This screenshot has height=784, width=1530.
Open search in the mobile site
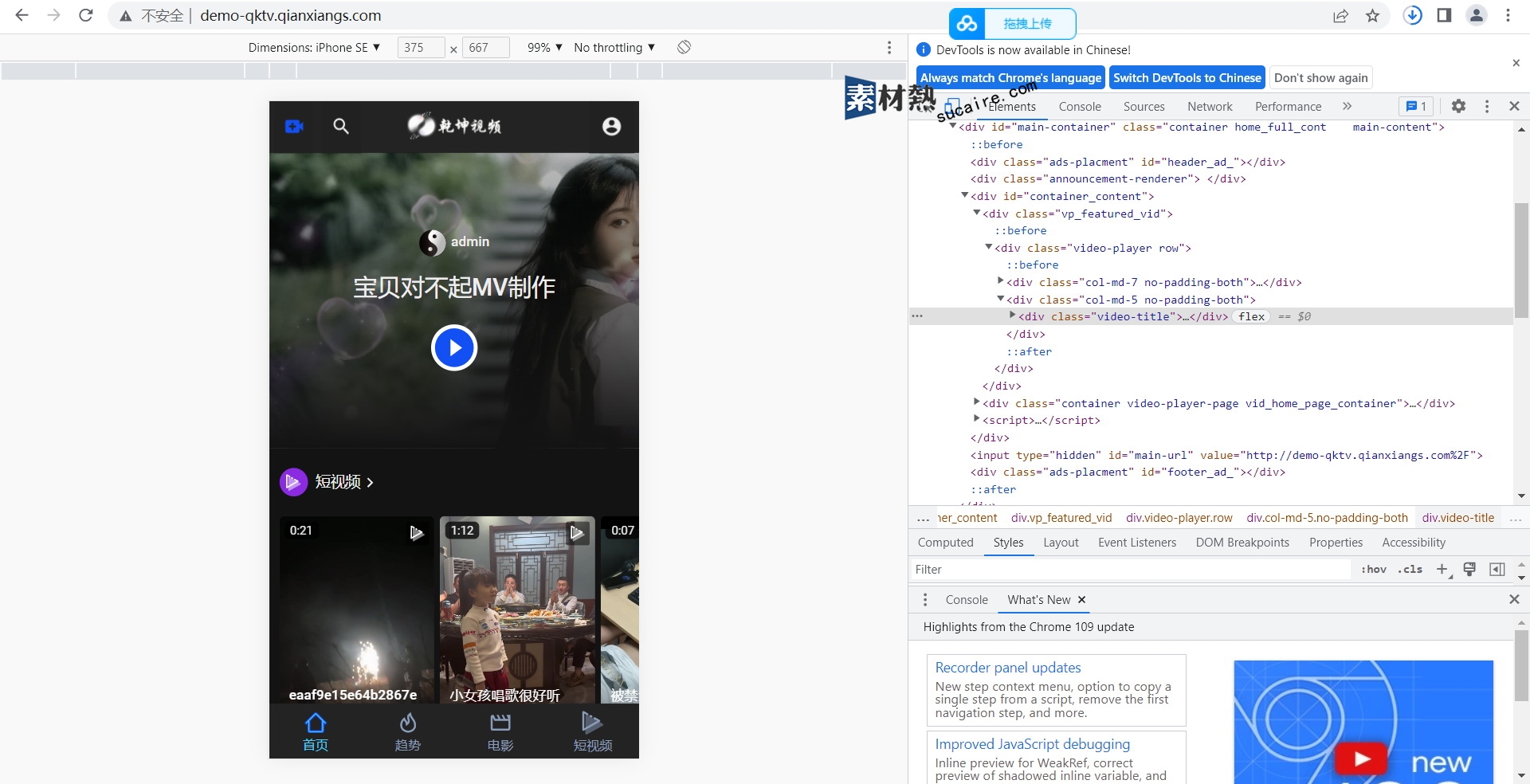coord(341,126)
